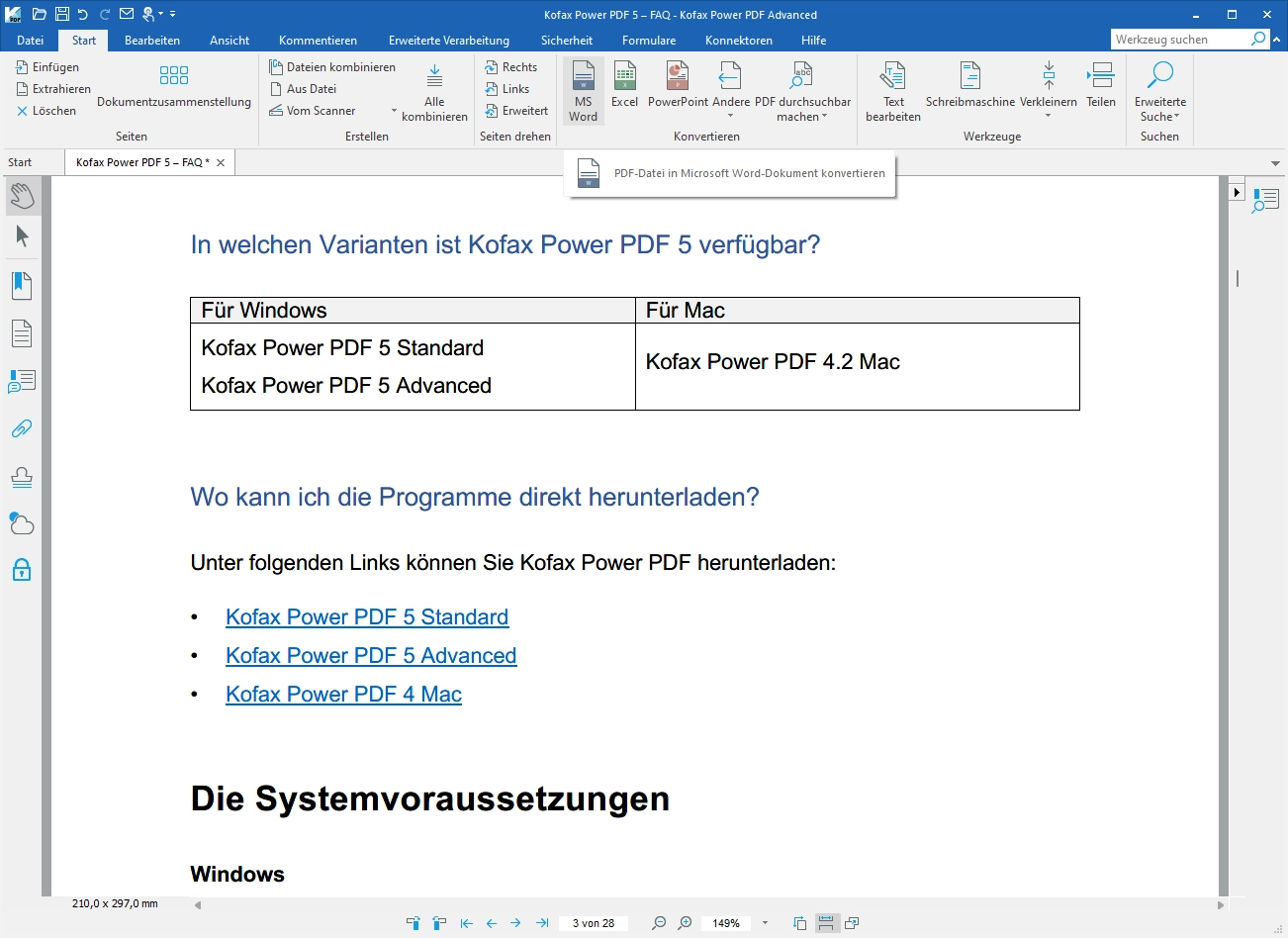Open the Kommentieren ribbon tab
This screenshot has width=1288, height=938.
click(318, 41)
